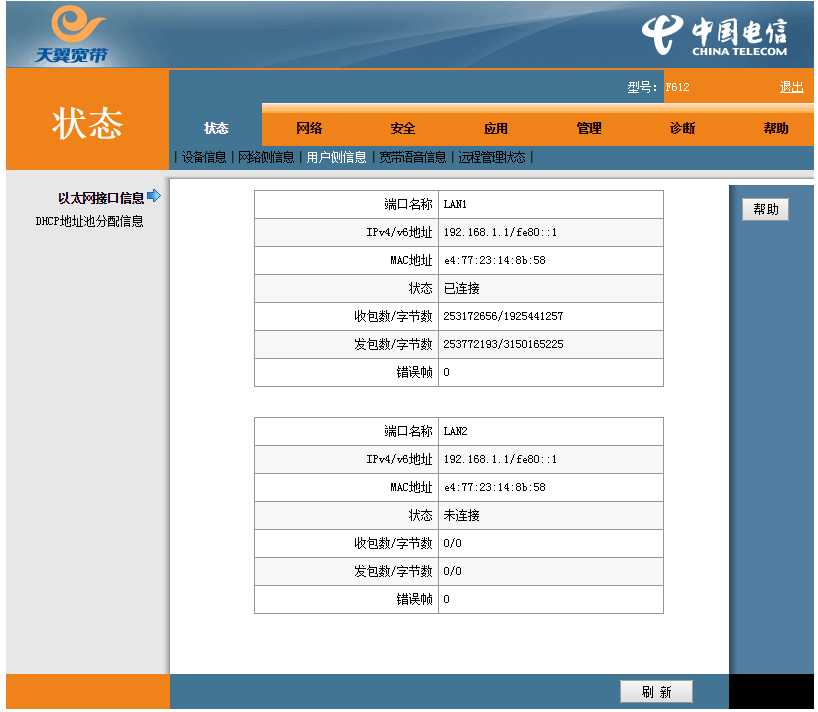The height and width of the screenshot is (712, 818).
Task: Open the 应用 tab
Action: (496, 128)
